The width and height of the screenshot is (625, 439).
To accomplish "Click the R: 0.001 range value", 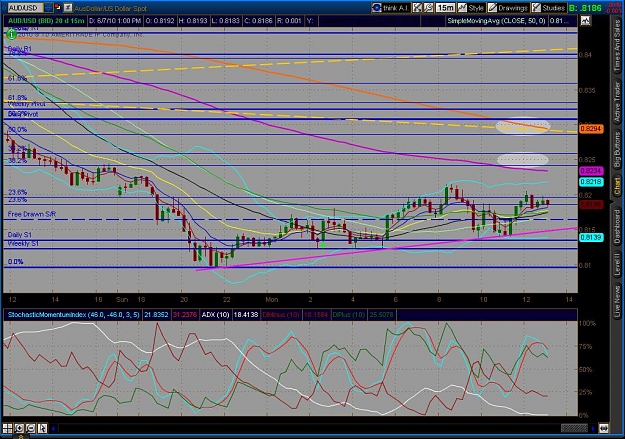I will [x=289, y=21].
